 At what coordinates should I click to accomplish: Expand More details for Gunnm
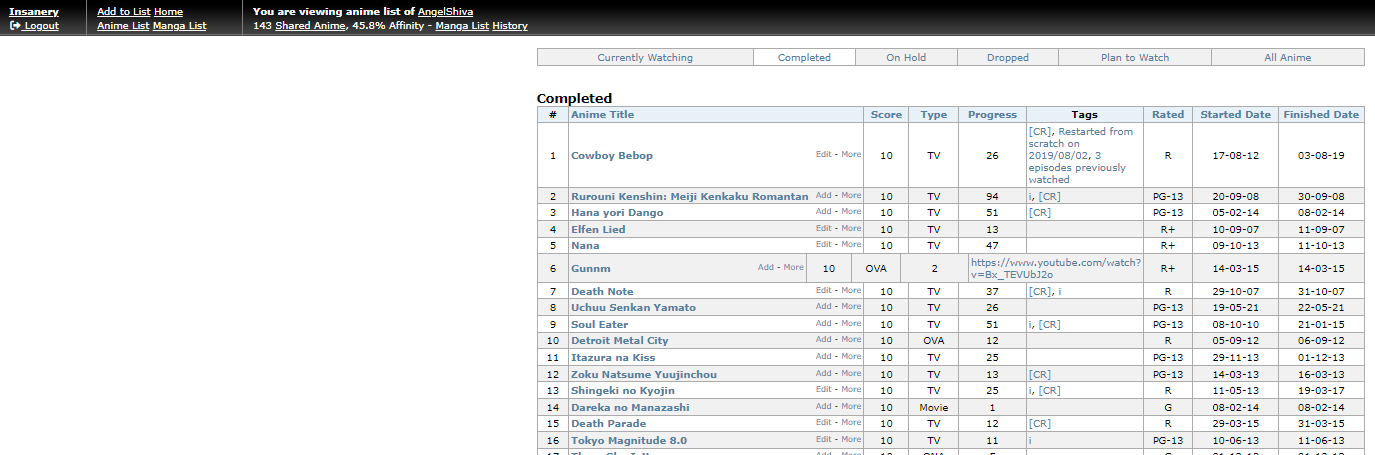click(x=793, y=268)
